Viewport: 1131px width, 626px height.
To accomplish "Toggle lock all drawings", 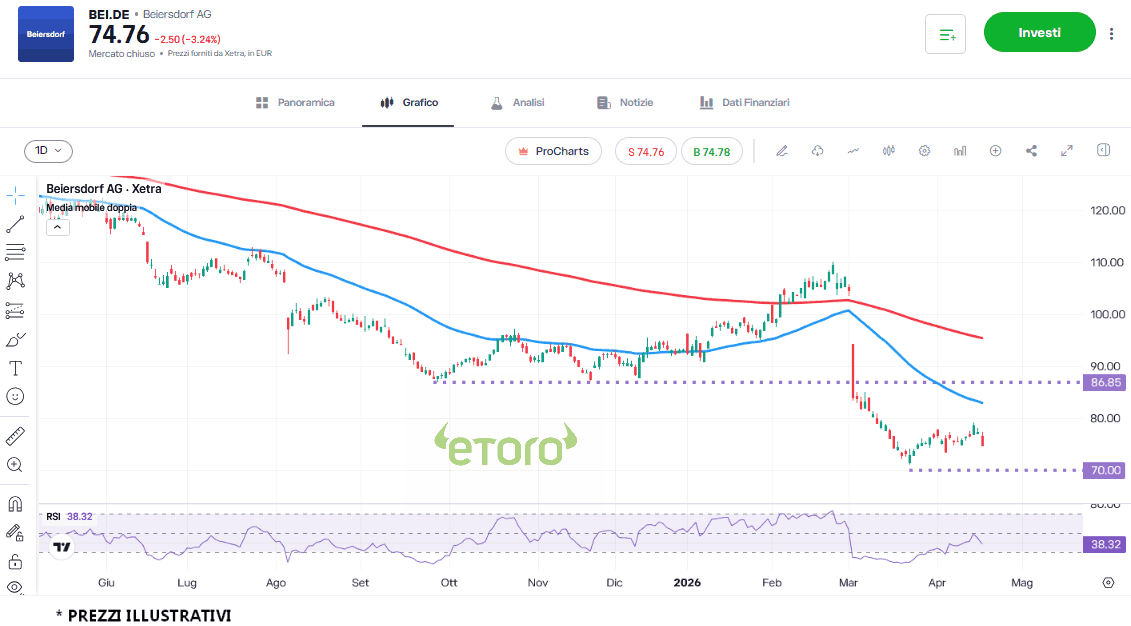I will coord(16,561).
